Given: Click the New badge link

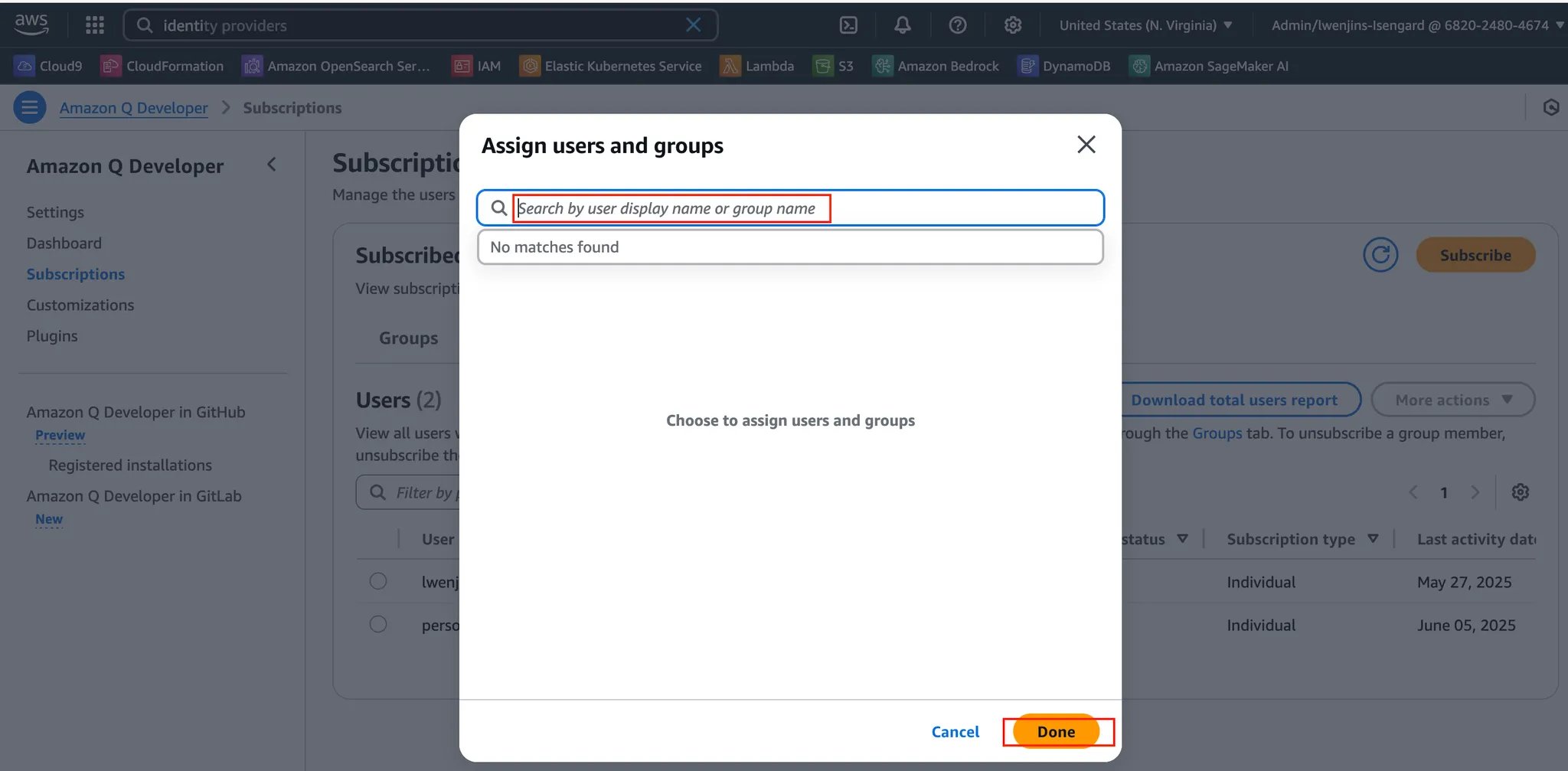Looking at the screenshot, I should (x=49, y=519).
